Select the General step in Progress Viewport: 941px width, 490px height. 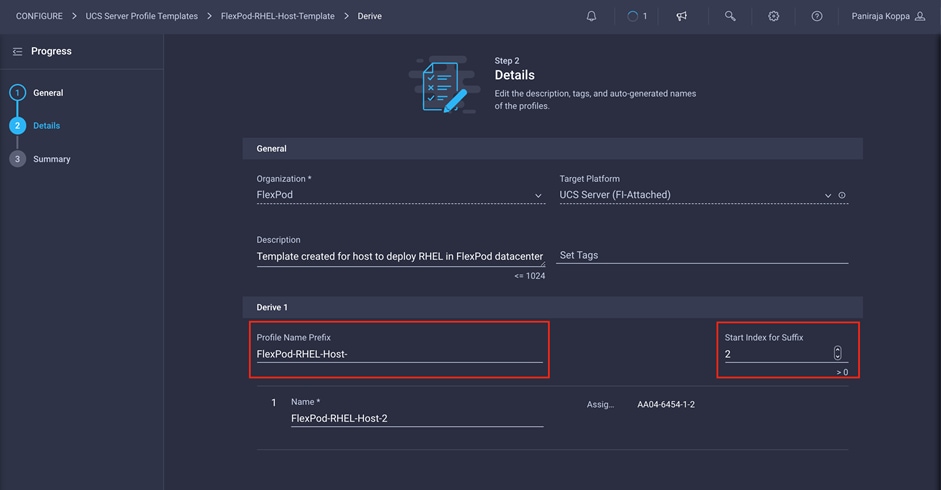point(48,92)
